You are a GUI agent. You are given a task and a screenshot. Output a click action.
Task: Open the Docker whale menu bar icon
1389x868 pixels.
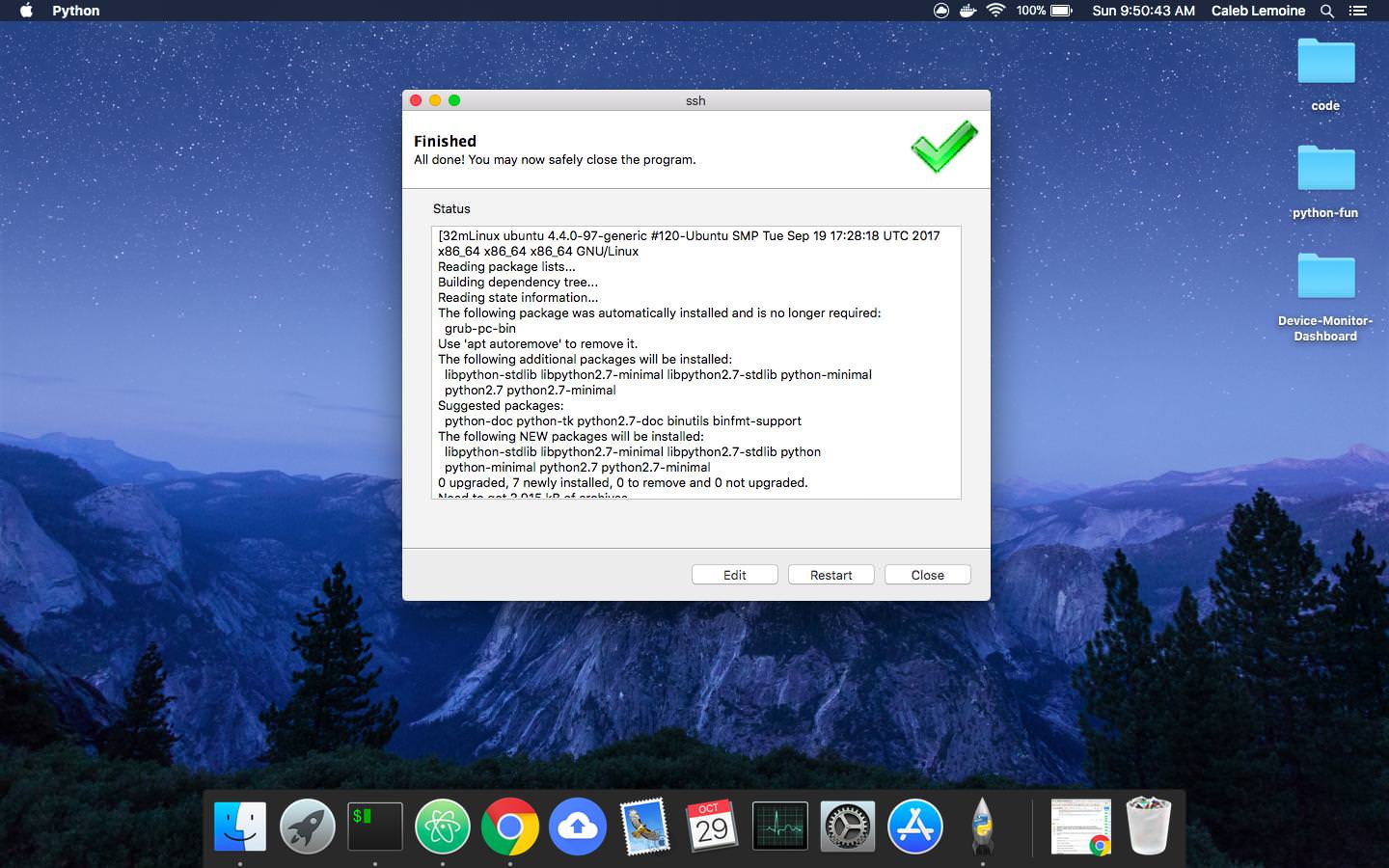967,11
